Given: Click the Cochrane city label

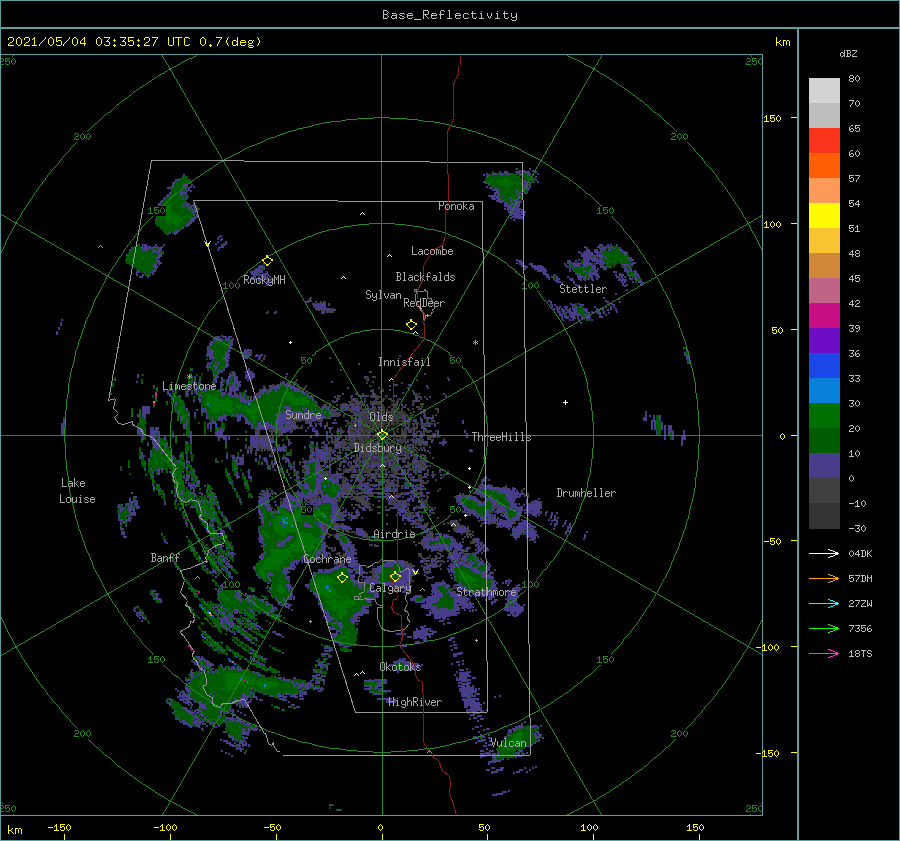Looking at the screenshot, I should coord(327,559).
